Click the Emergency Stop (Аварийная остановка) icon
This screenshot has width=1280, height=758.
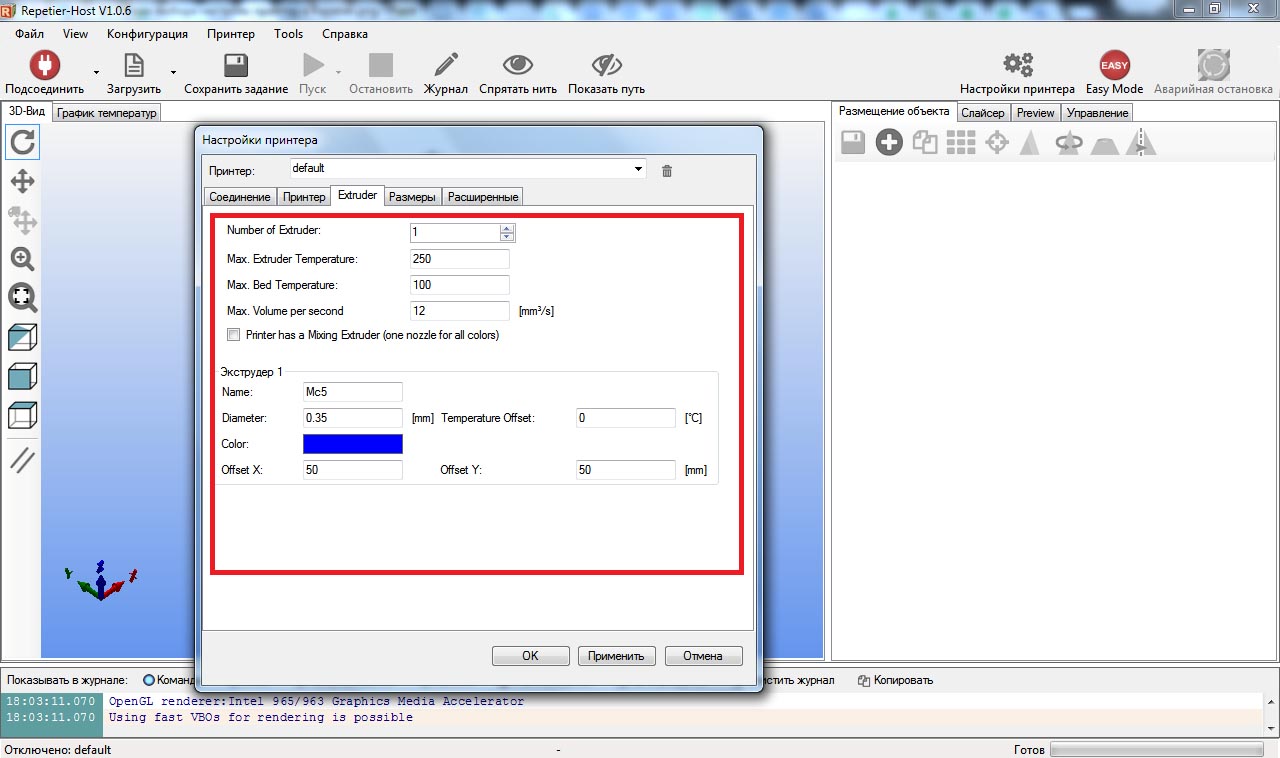point(1213,66)
